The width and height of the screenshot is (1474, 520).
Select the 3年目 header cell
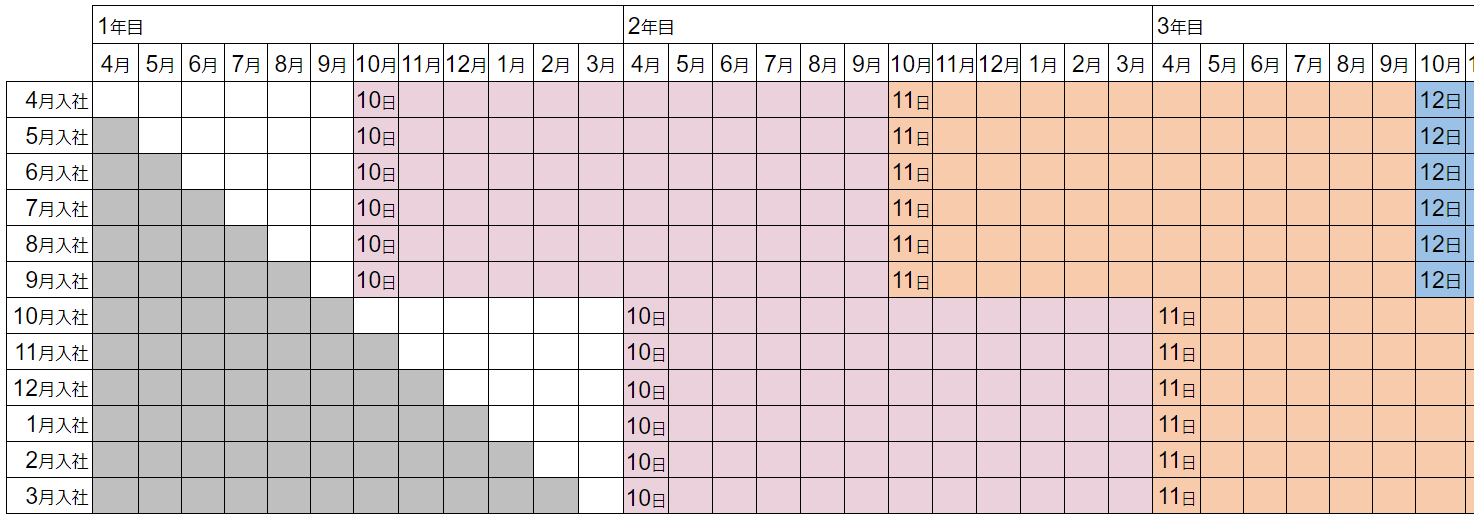[x=1312, y=26]
